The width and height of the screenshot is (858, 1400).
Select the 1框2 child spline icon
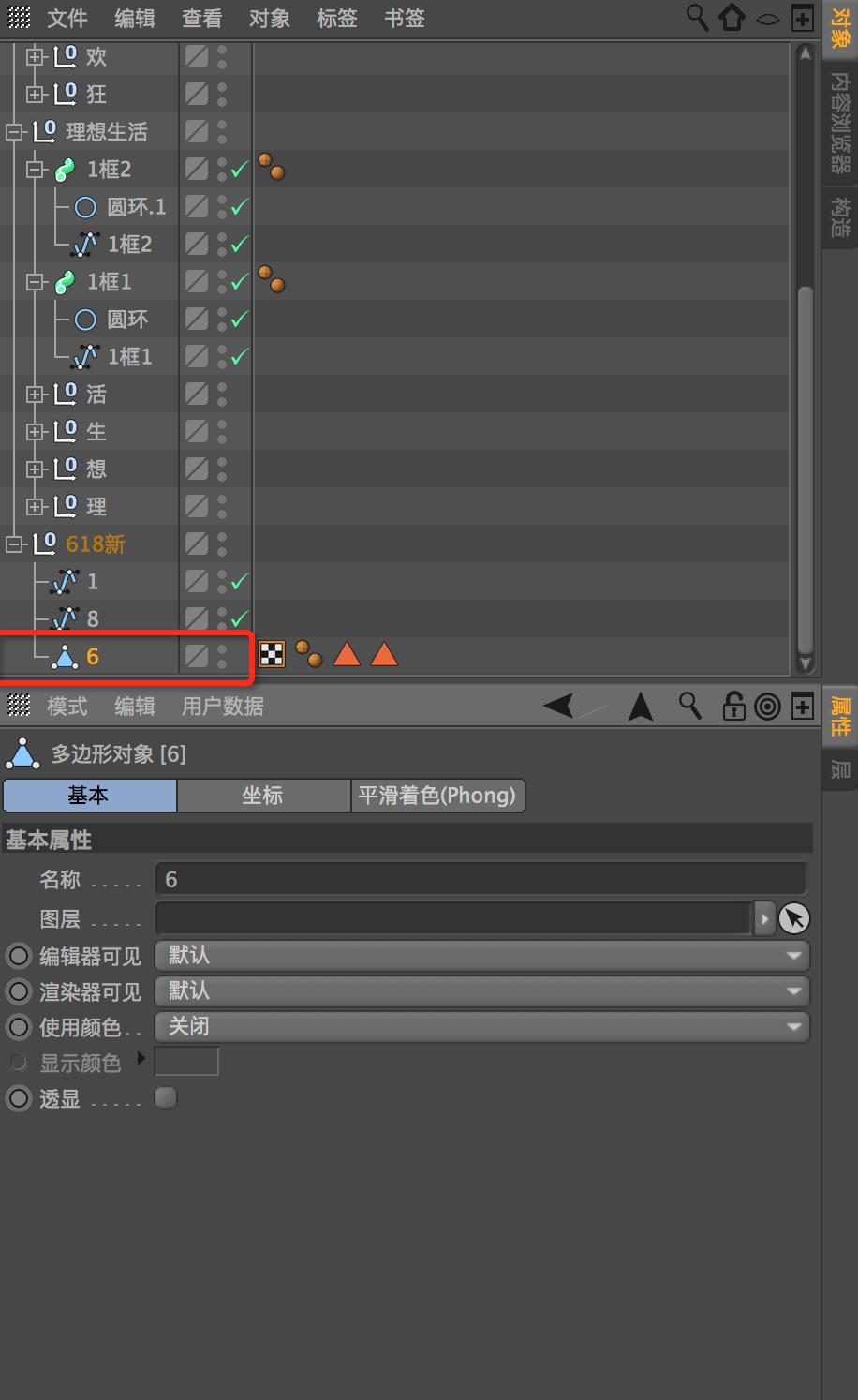point(85,245)
